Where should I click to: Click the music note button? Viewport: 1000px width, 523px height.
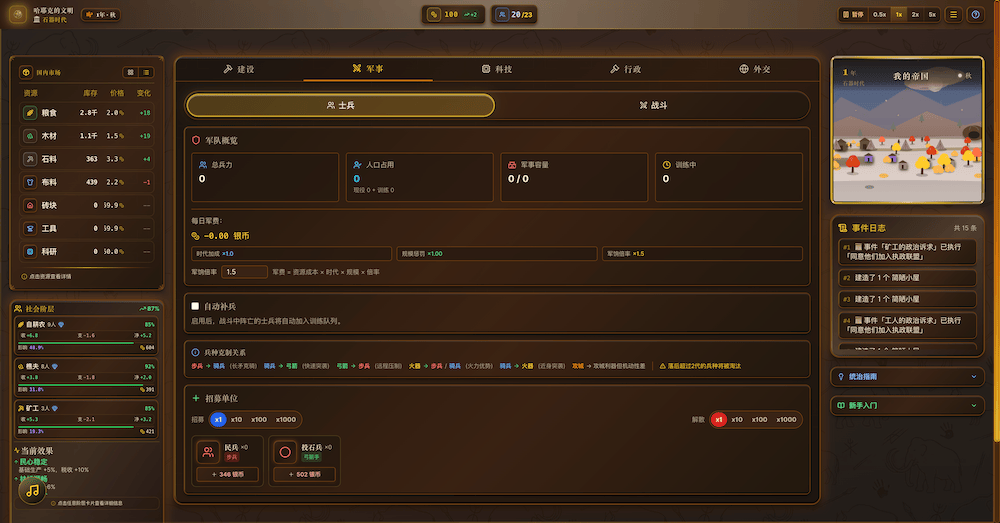pos(33,490)
